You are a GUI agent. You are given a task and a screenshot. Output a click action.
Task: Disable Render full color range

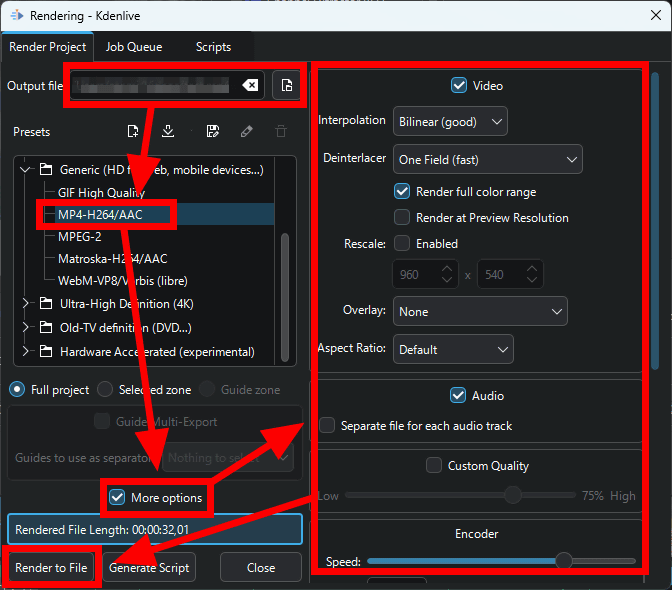pyautogui.click(x=402, y=192)
